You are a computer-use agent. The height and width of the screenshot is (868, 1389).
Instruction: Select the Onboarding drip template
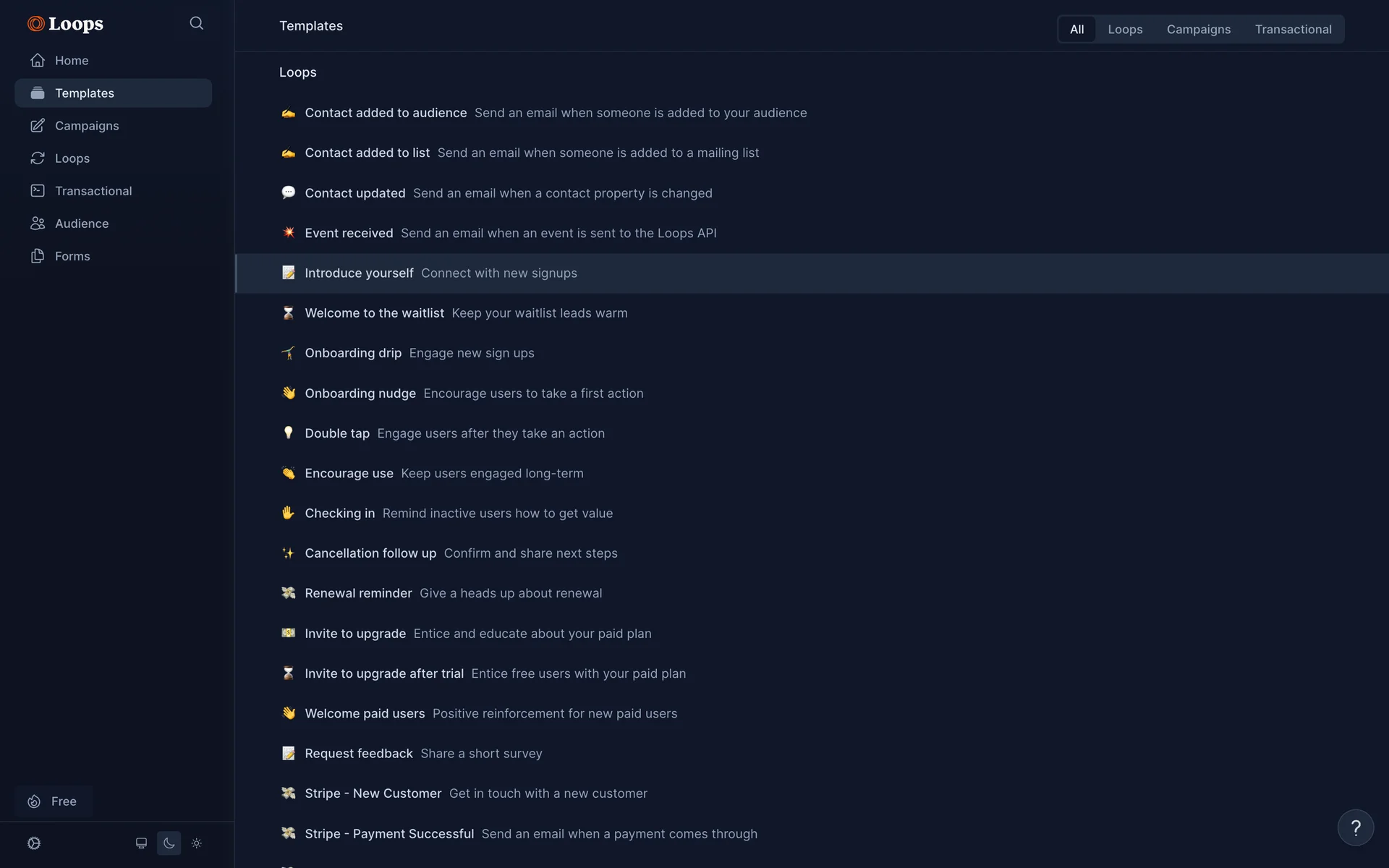353,353
